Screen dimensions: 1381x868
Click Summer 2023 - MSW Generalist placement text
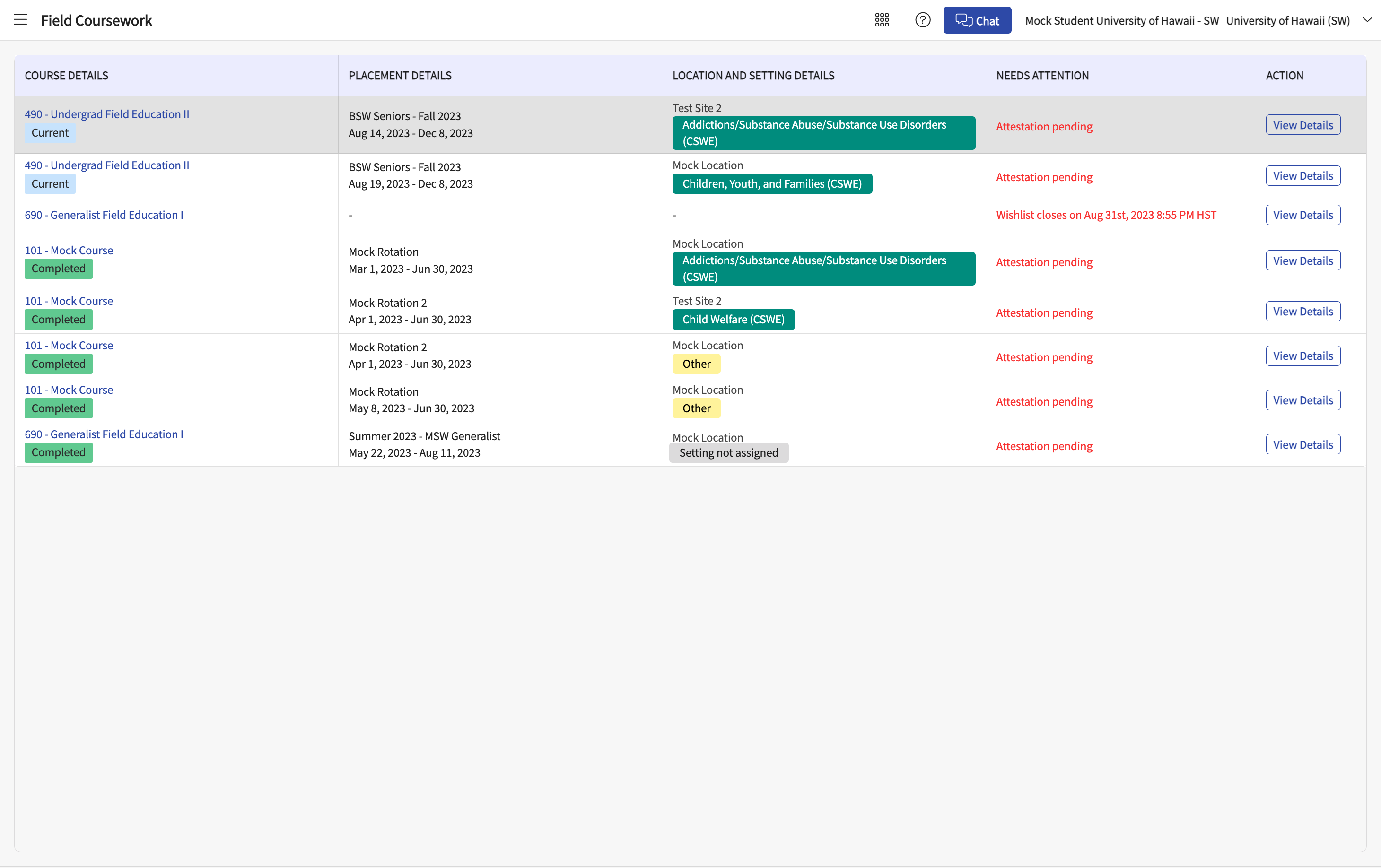(x=424, y=436)
